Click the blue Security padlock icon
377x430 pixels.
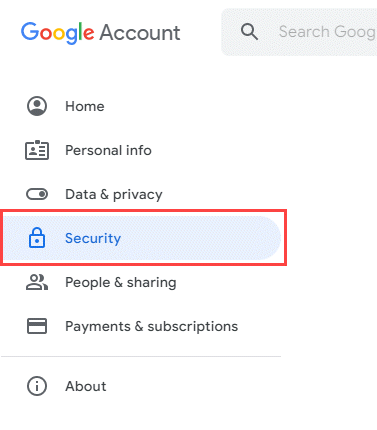tap(37, 238)
